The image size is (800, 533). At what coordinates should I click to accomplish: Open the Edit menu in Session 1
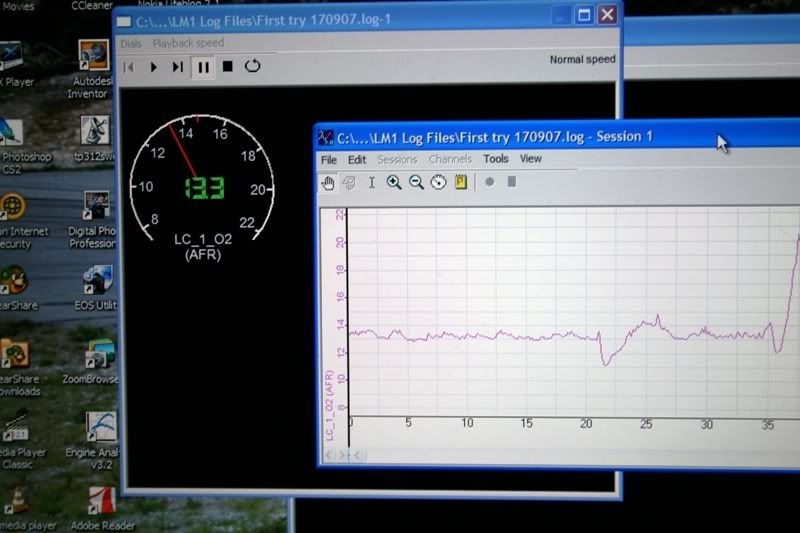pos(357,159)
